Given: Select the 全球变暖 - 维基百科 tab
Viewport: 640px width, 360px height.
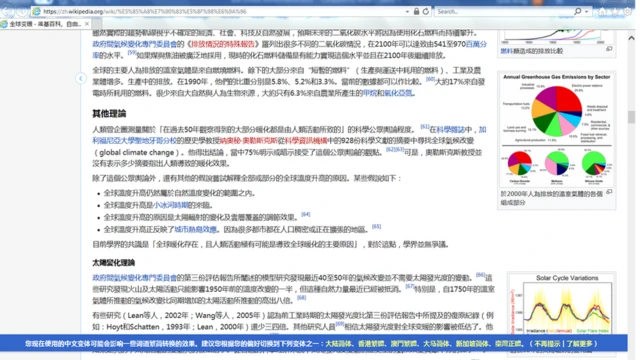Looking at the screenshot, I should pyautogui.click(x=44, y=24).
